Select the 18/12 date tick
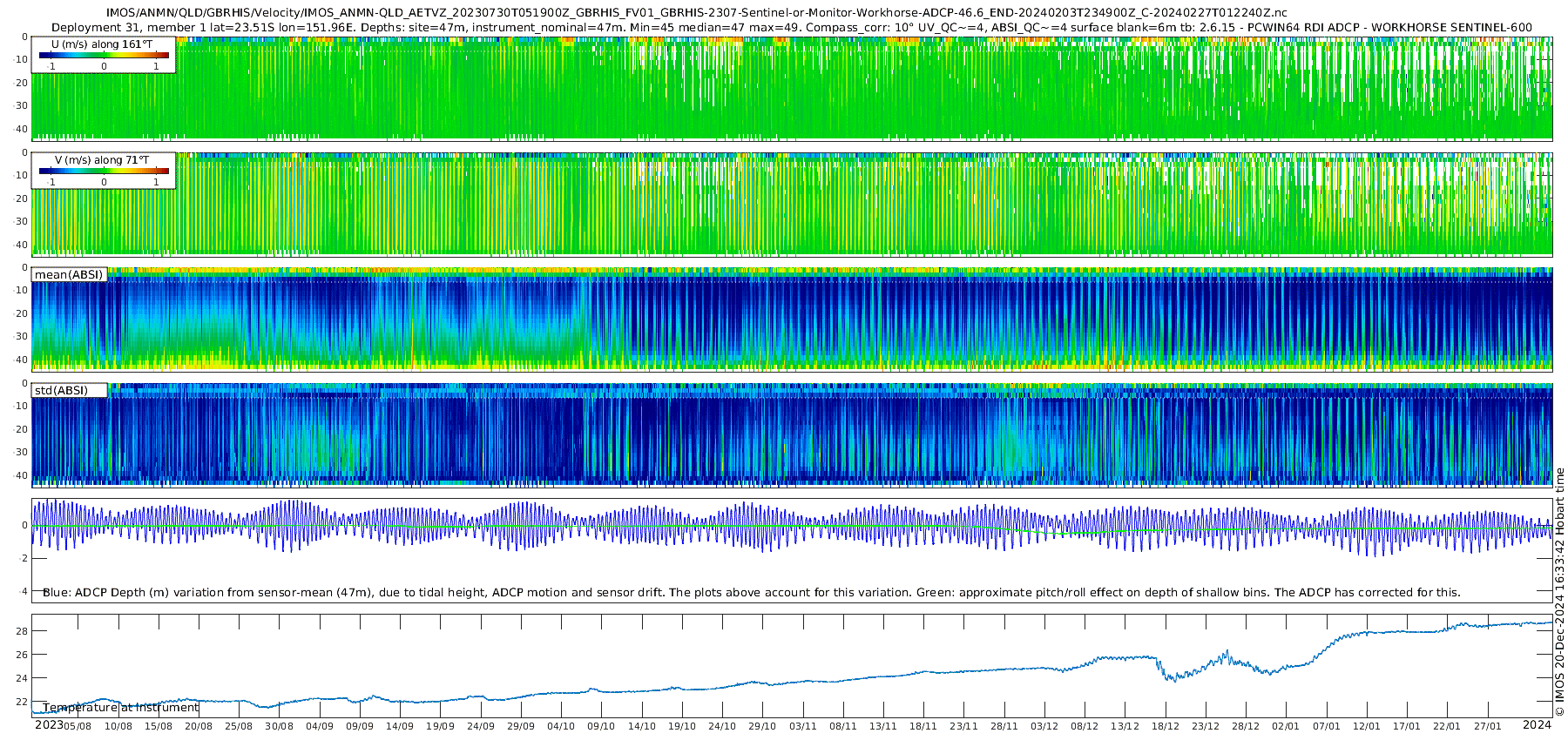Screen dimensions: 1568x740 [x=1165, y=726]
